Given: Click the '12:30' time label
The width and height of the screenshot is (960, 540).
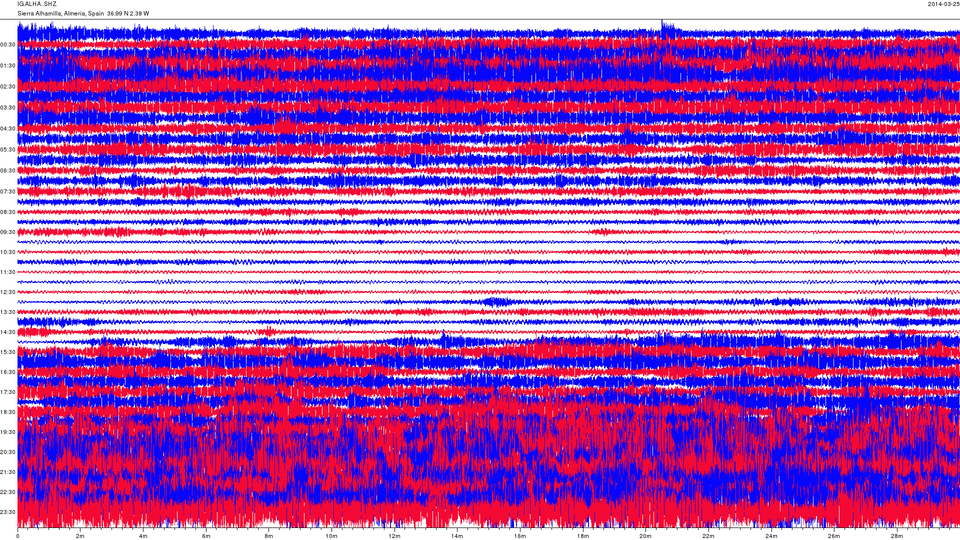Looking at the screenshot, I should pyautogui.click(x=8, y=292).
